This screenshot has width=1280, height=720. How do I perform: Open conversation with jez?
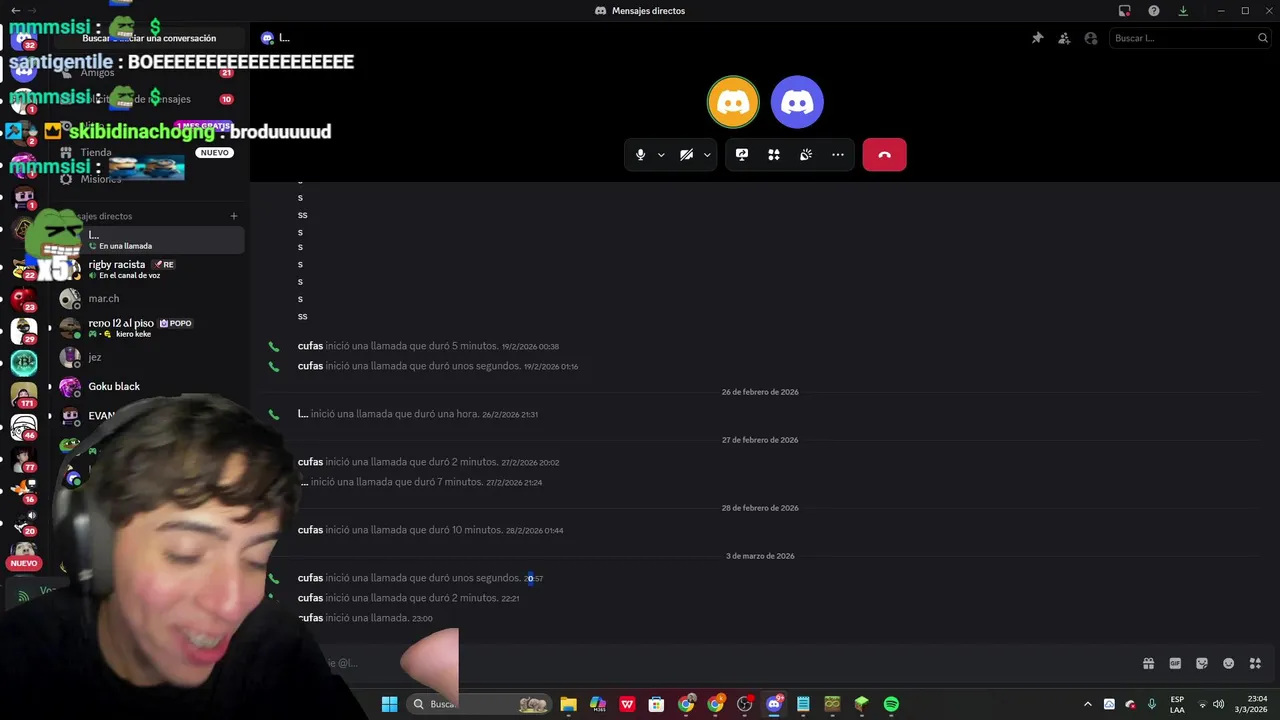[150, 357]
